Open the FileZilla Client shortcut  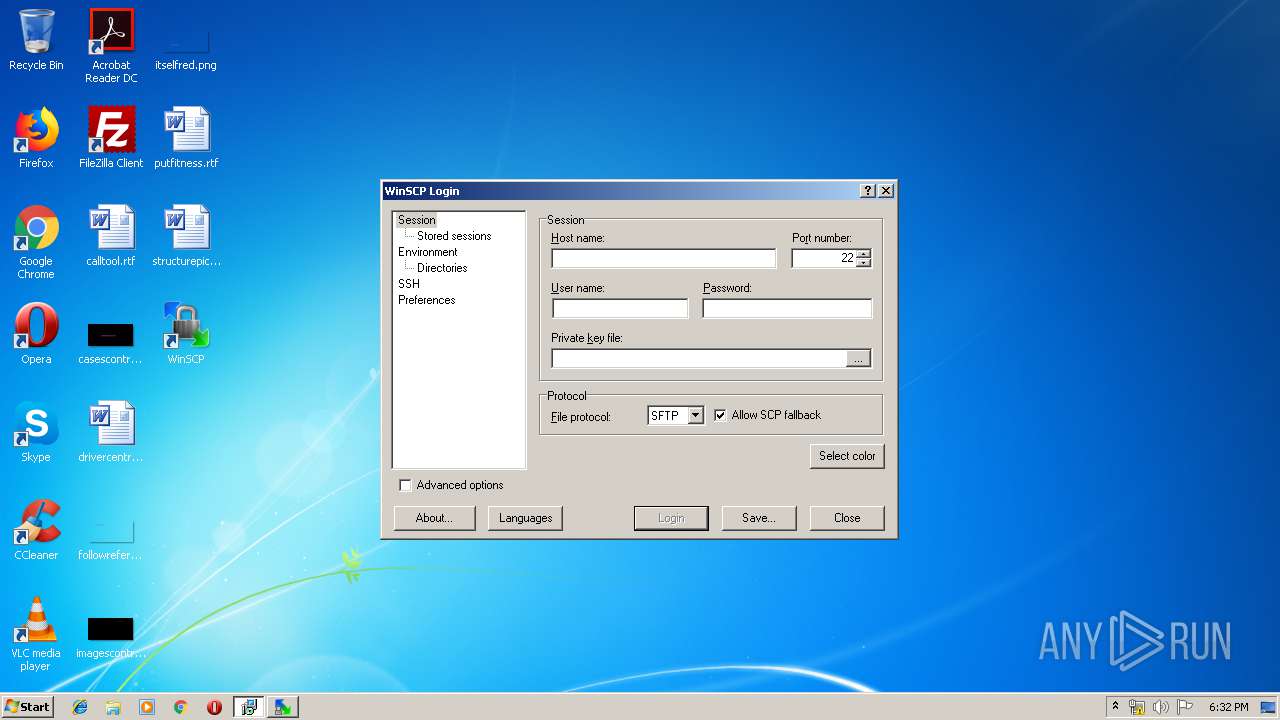[111, 138]
